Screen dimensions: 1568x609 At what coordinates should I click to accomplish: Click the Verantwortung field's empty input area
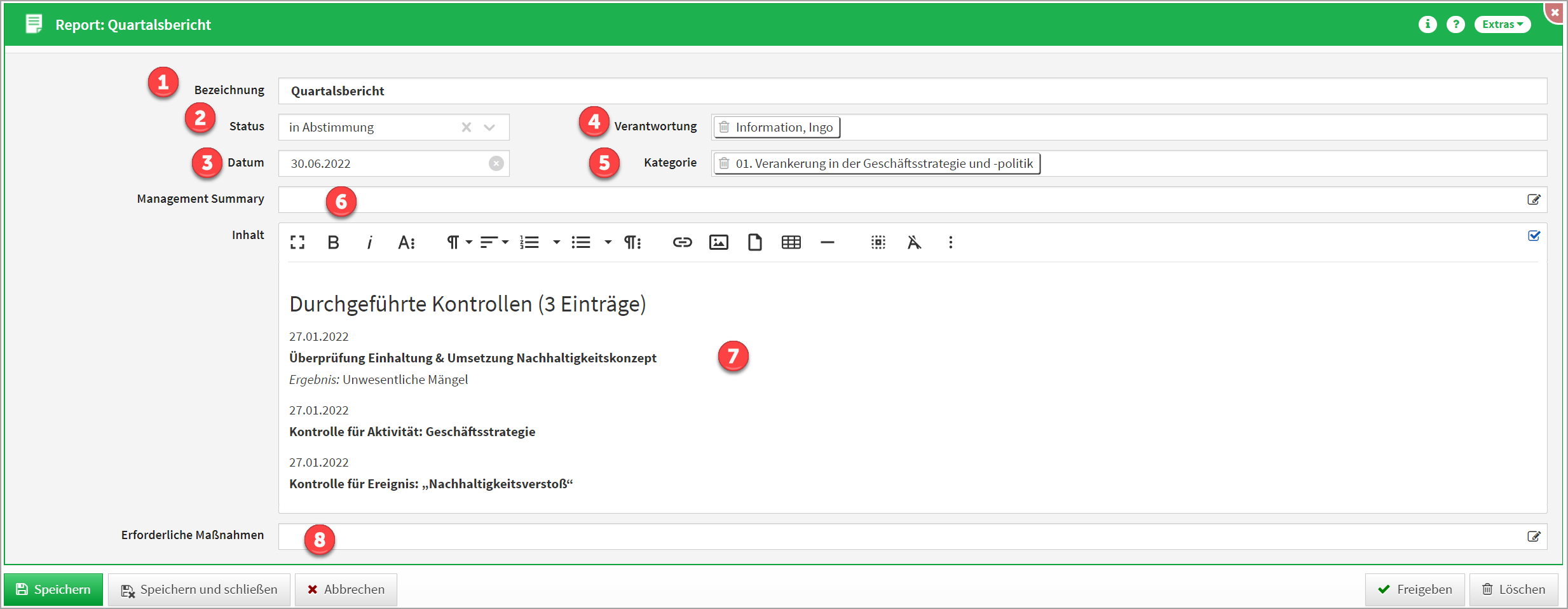point(1194,127)
